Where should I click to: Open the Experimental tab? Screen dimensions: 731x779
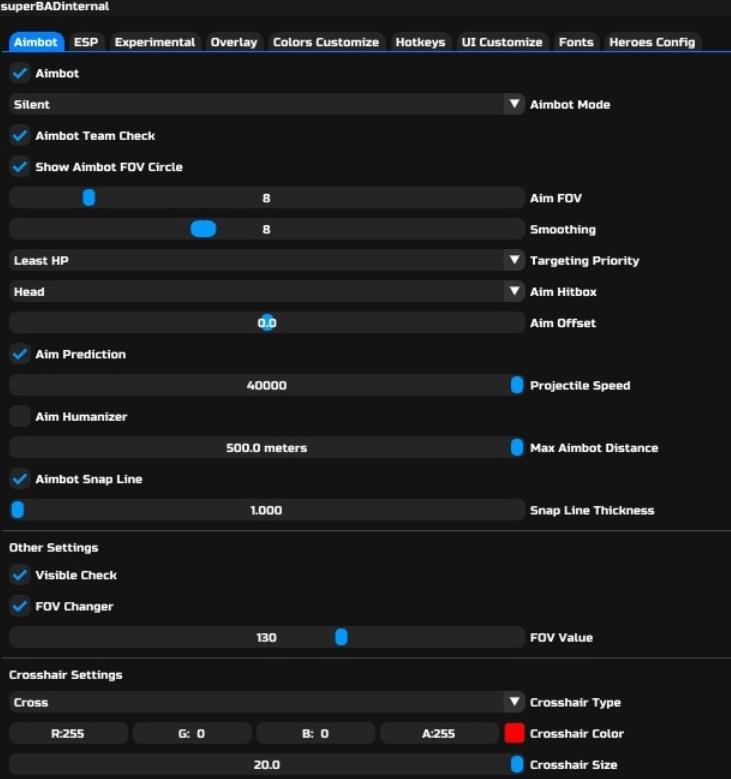coord(154,42)
